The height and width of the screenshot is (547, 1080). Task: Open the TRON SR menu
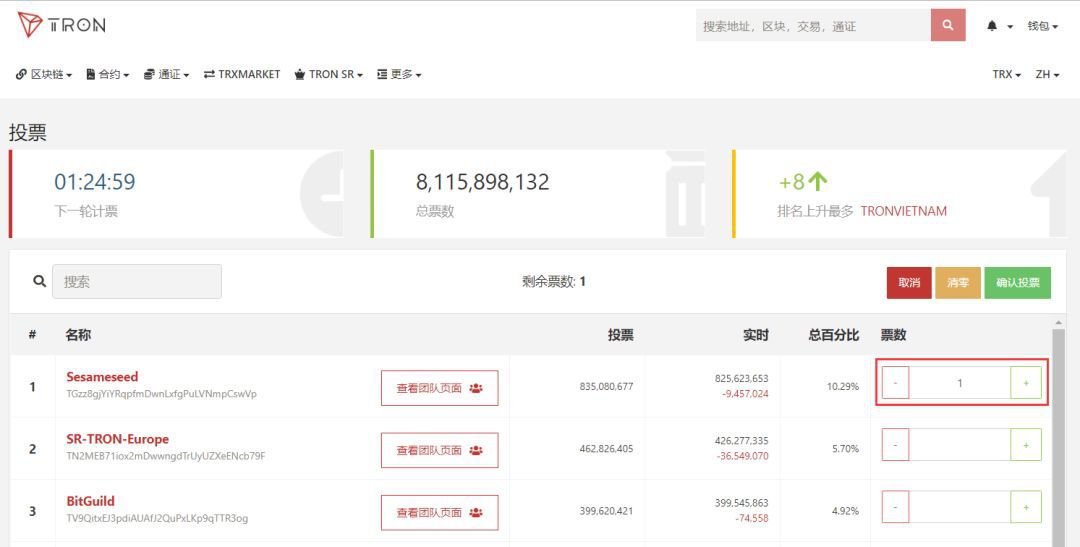[329, 74]
